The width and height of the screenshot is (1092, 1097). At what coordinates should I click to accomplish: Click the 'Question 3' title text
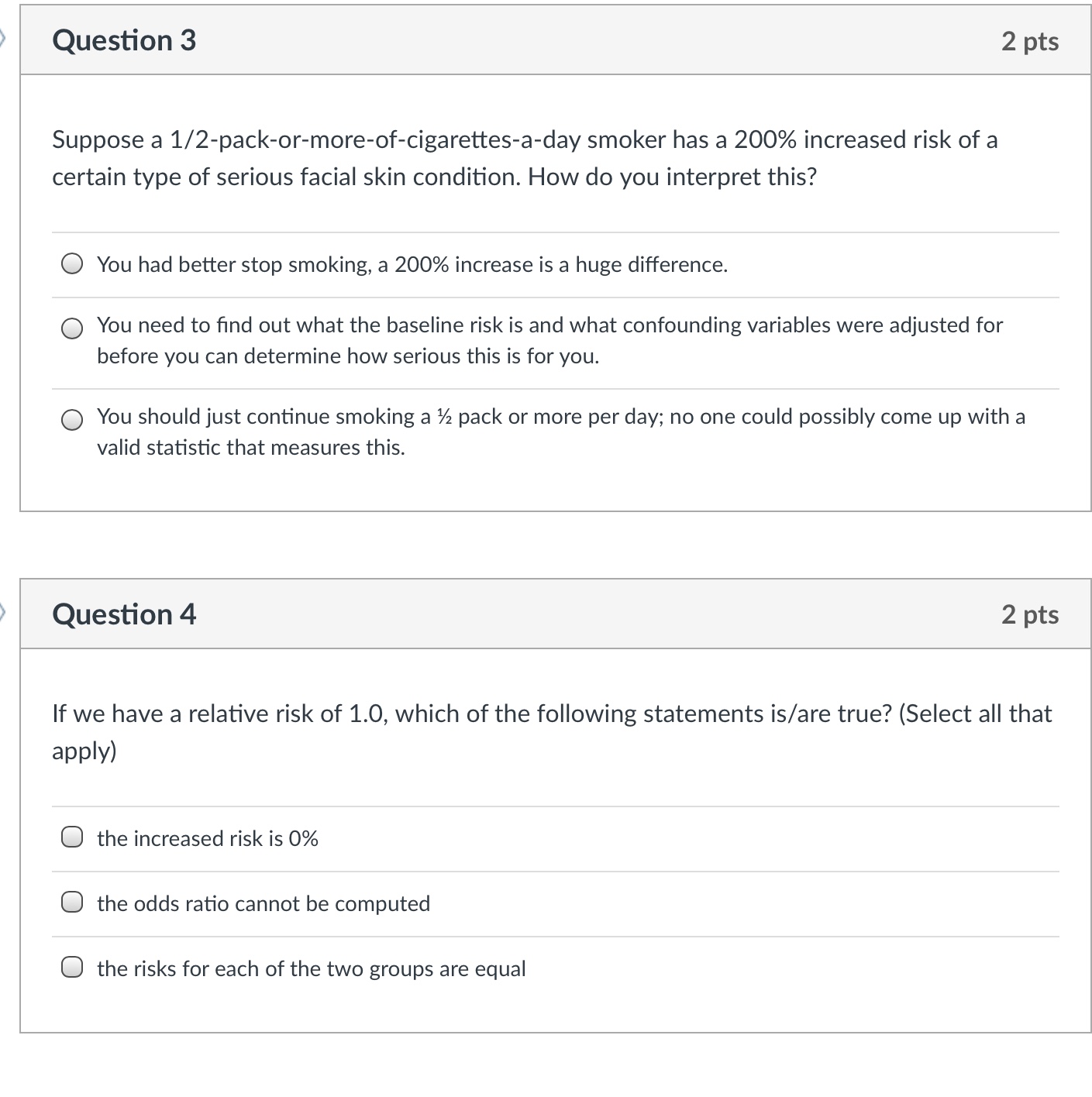click(x=123, y=40)
